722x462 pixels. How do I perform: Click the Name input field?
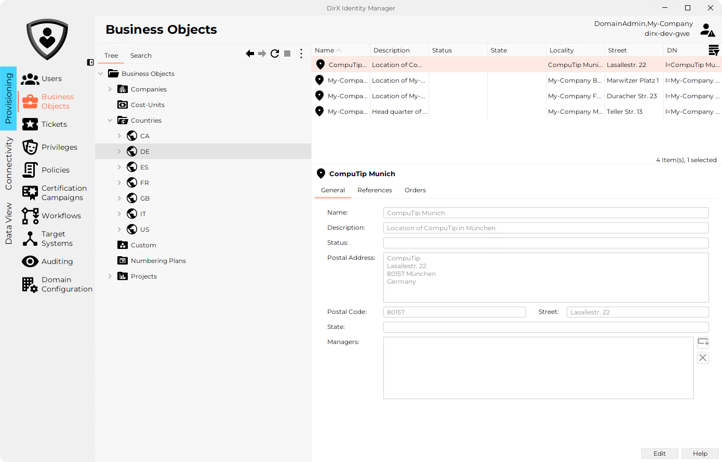pos(546,213)
